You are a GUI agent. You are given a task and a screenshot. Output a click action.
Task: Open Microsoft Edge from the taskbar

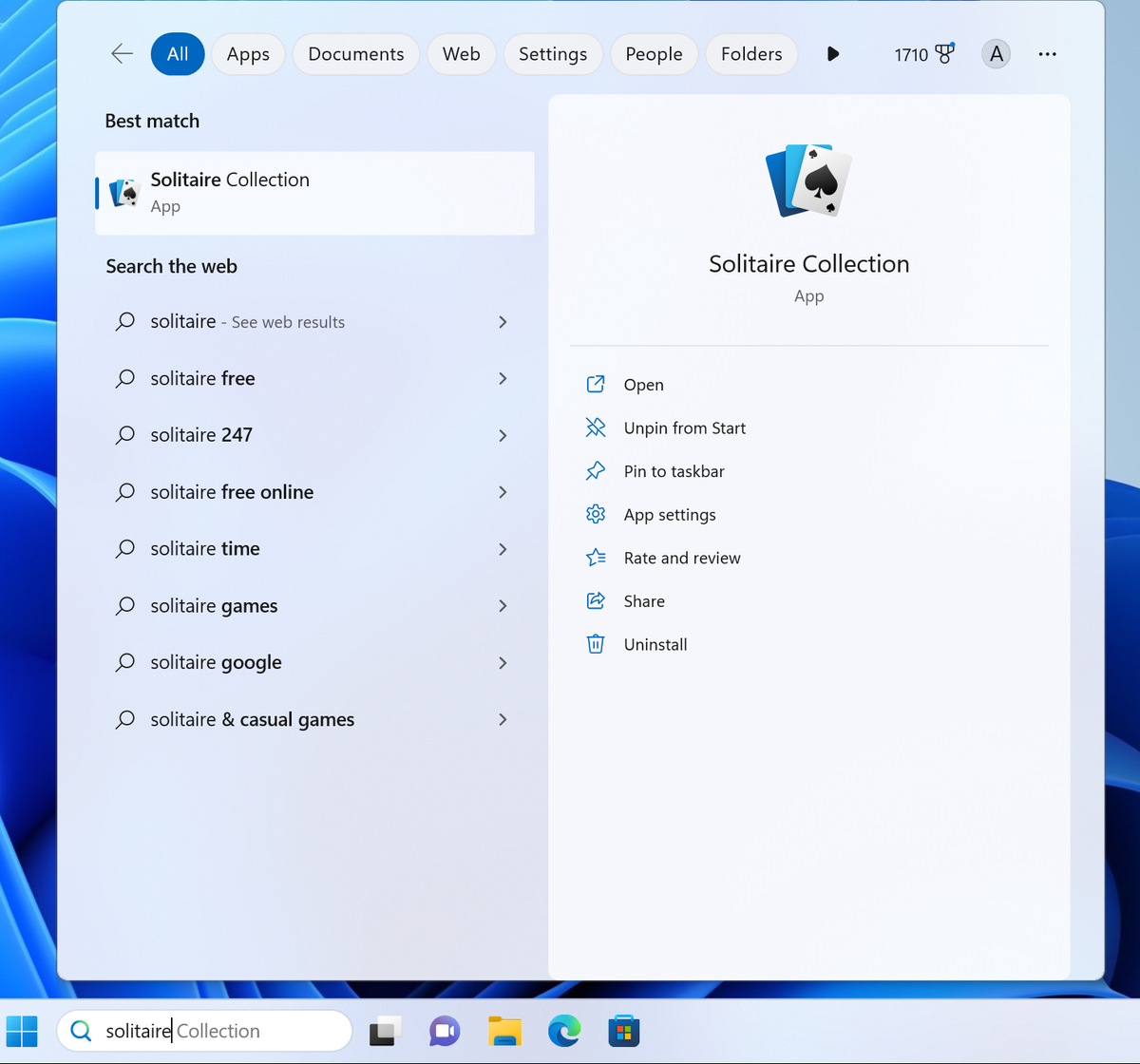564,1031
